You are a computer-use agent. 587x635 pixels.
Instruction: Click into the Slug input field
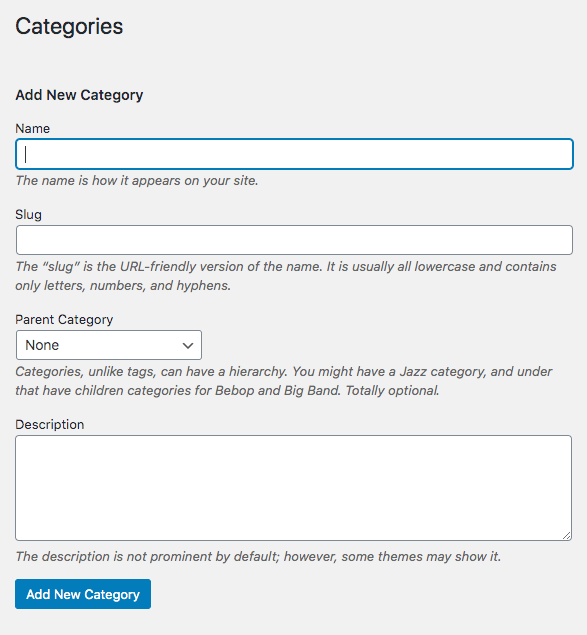(x=295, y=240)
